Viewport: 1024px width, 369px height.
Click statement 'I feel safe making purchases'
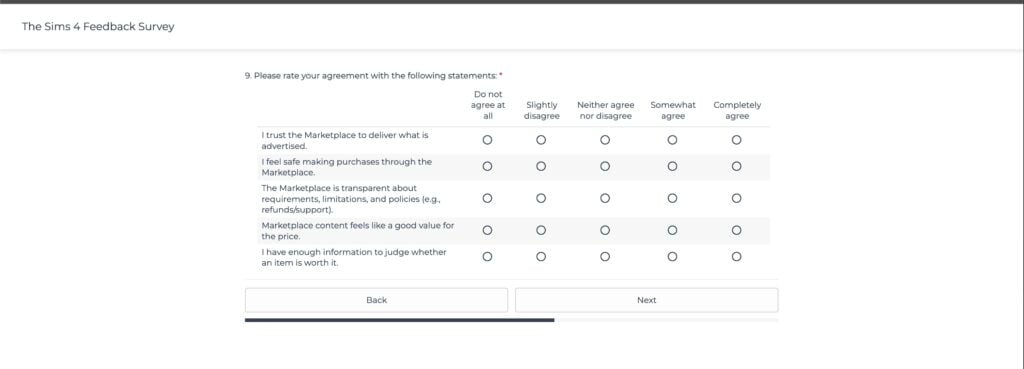click(346, 167)
